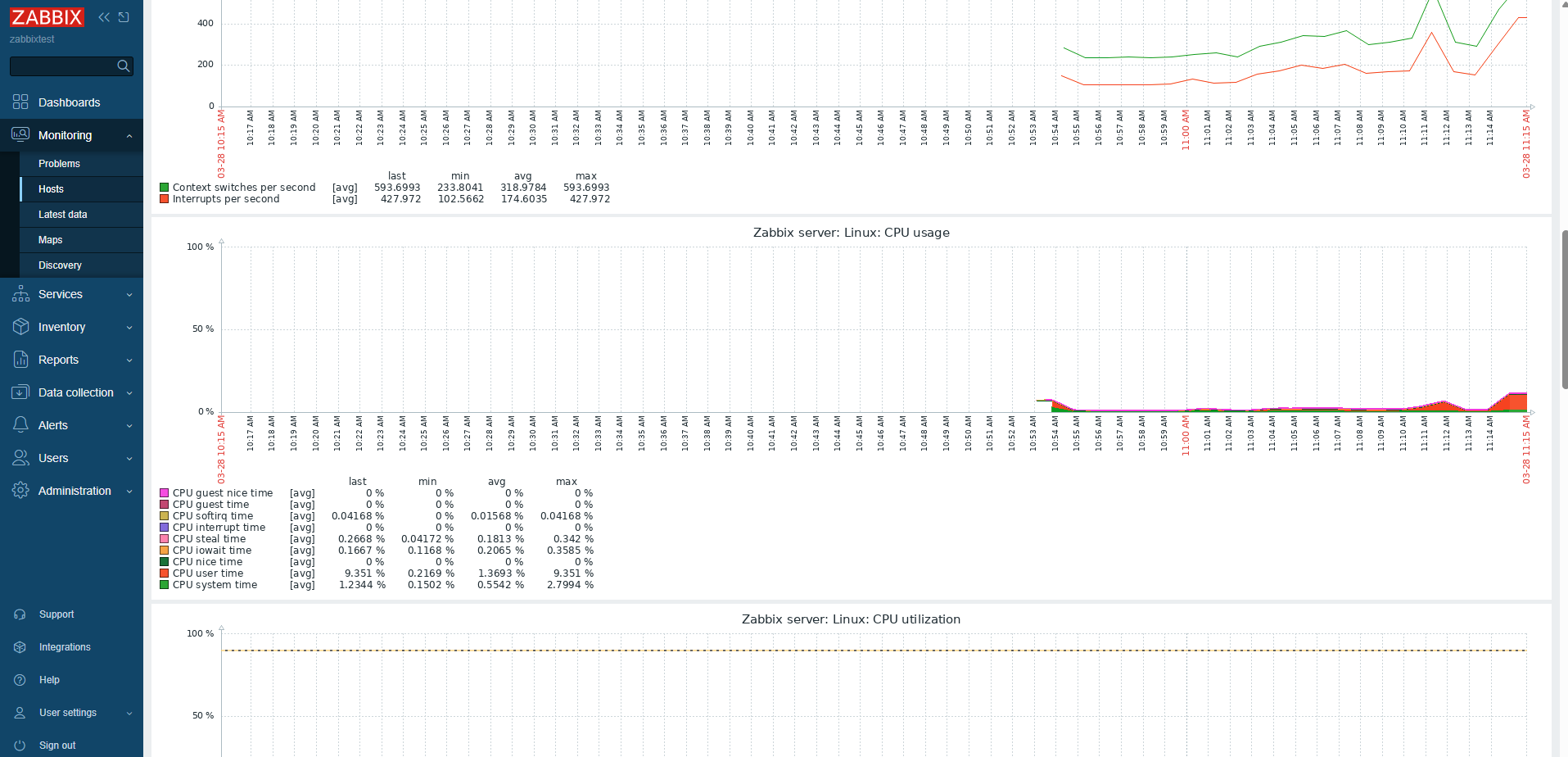This screenshot has height=757, width=1568.
Task: Click the Administration gear icon
Action: coord(20,491)
